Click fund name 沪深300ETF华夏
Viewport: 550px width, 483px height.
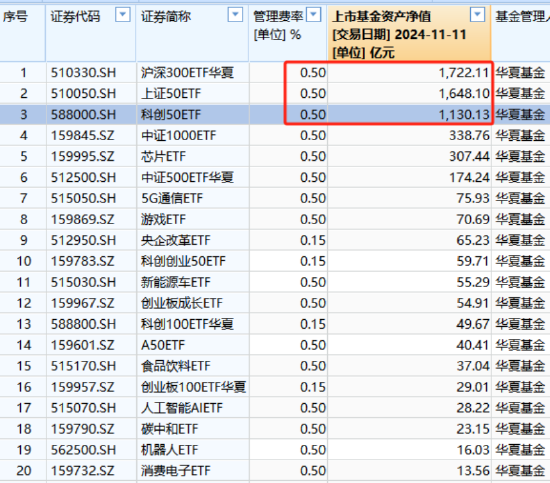point(187,73)
